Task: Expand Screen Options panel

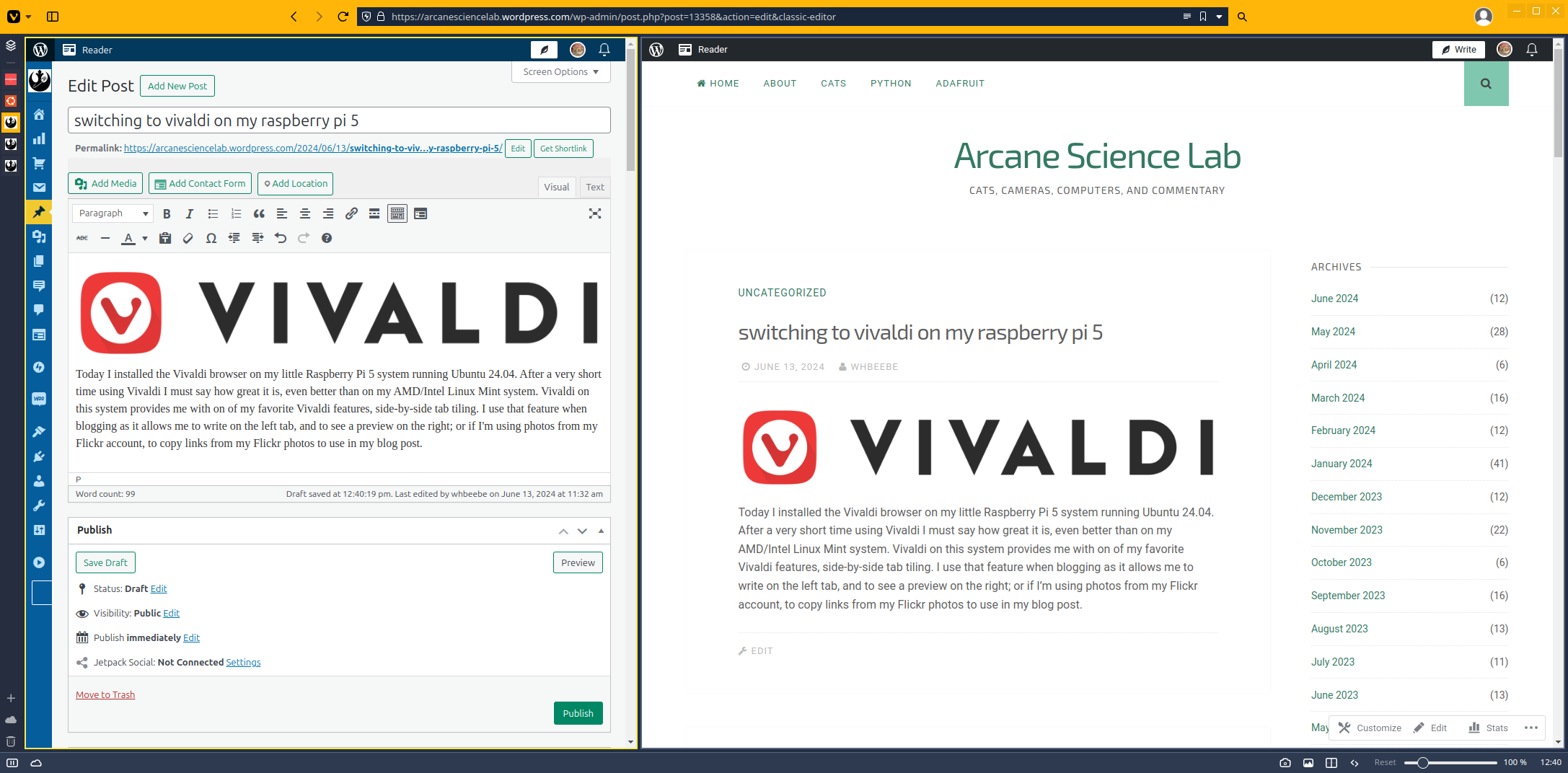Action: (561, 72)
